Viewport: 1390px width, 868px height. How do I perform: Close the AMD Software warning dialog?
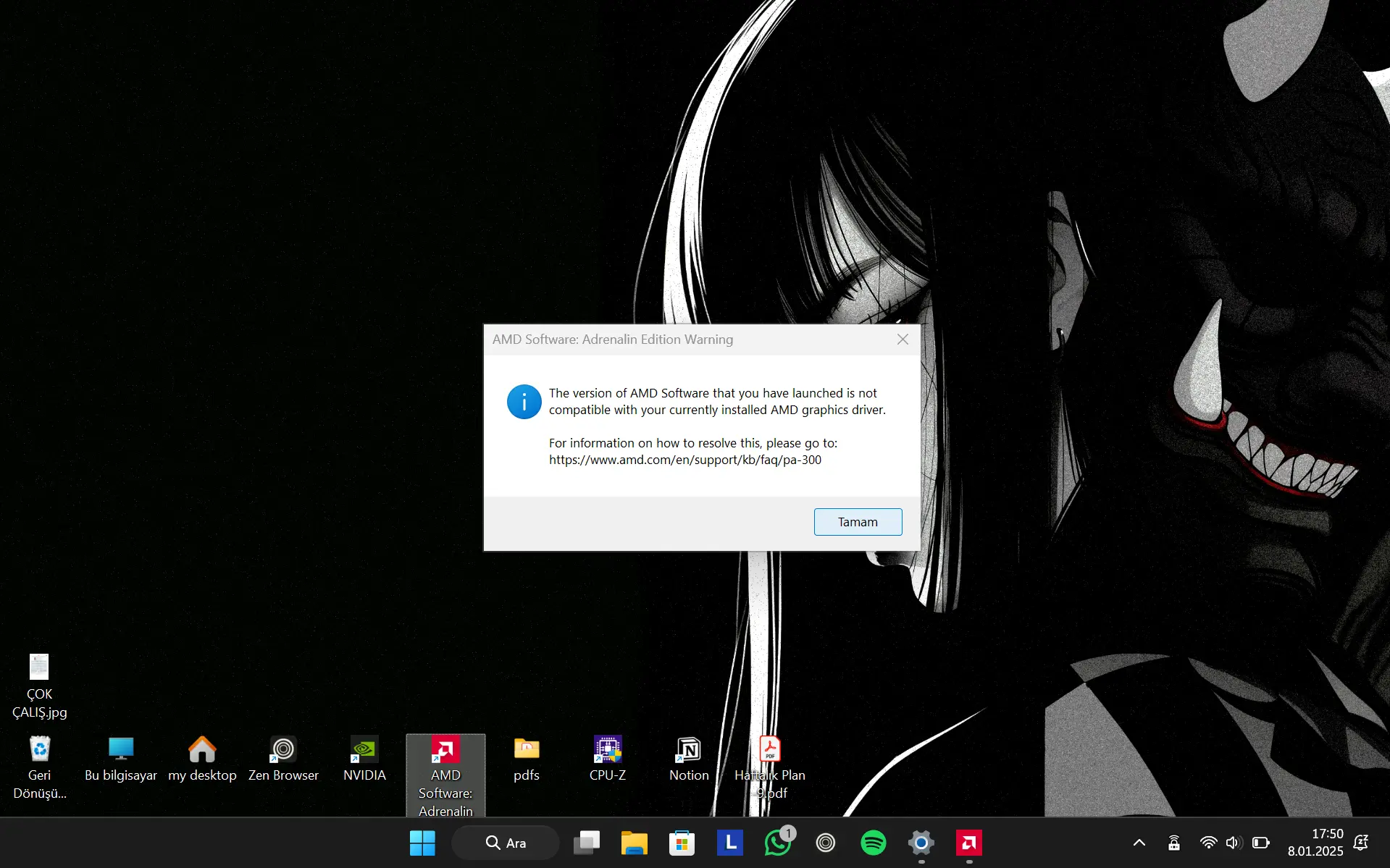(x=903, y=340)
